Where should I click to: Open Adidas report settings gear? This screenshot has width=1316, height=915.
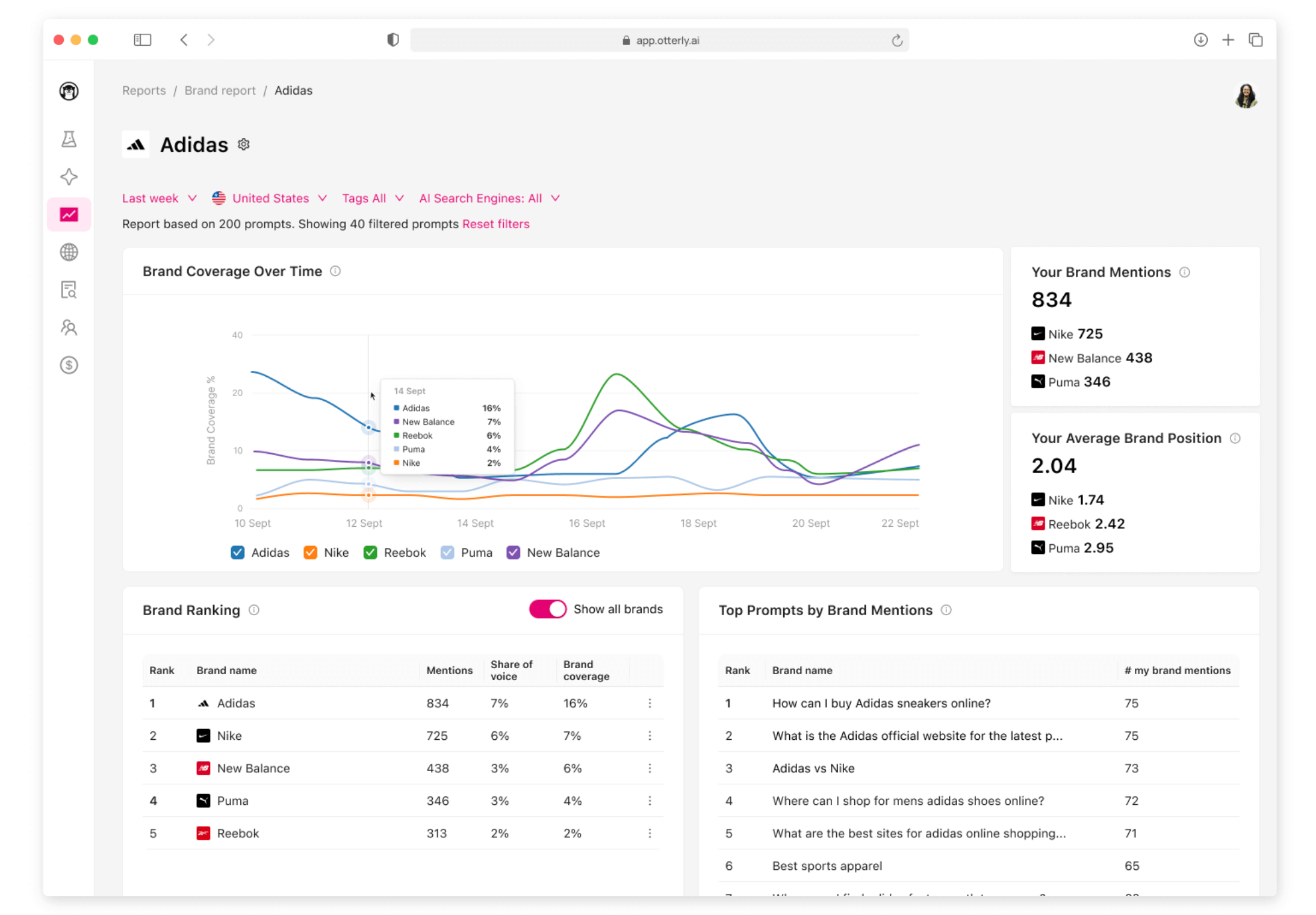(243, 144)
